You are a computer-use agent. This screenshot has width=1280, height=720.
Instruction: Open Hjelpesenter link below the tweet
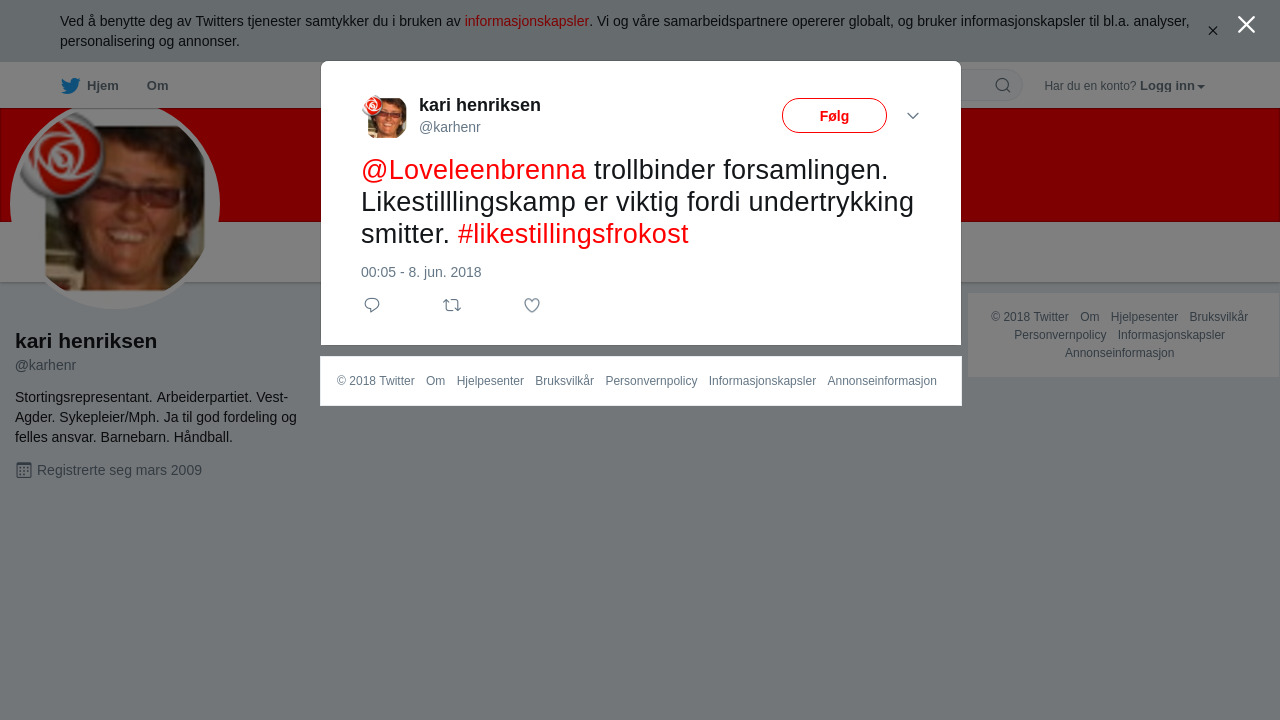490,381
